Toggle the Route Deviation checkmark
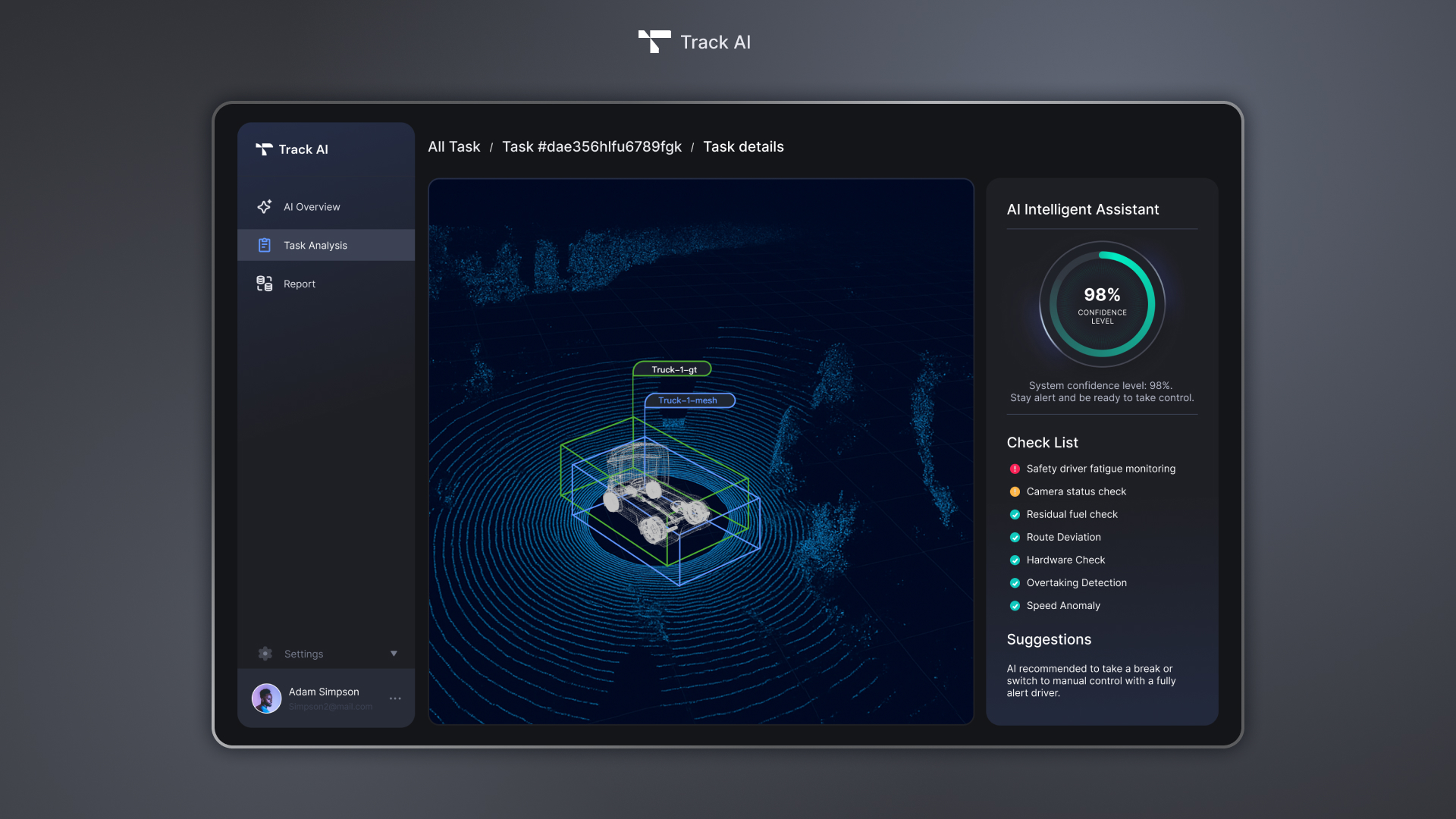 pos(1015,537)
